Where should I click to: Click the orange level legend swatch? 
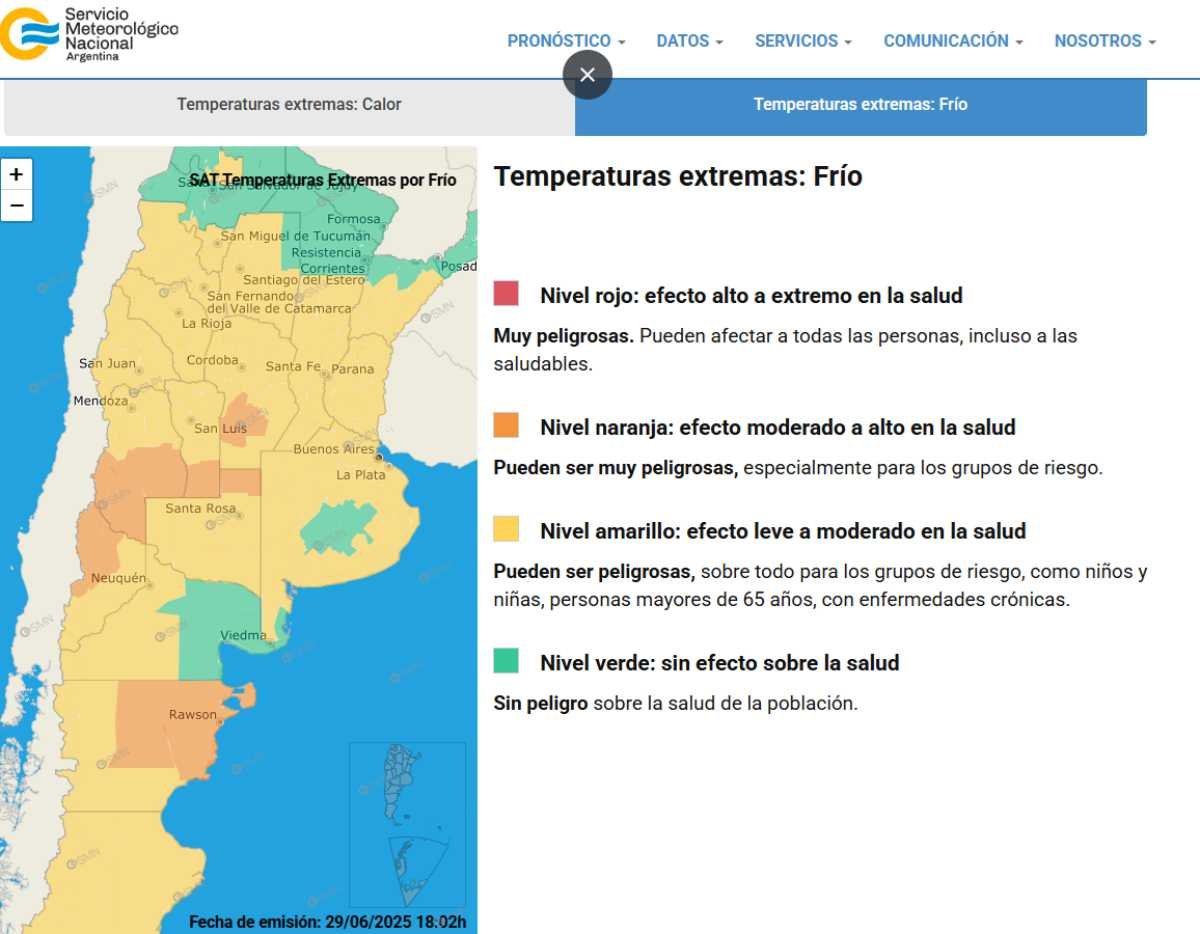tap(506, 426)
